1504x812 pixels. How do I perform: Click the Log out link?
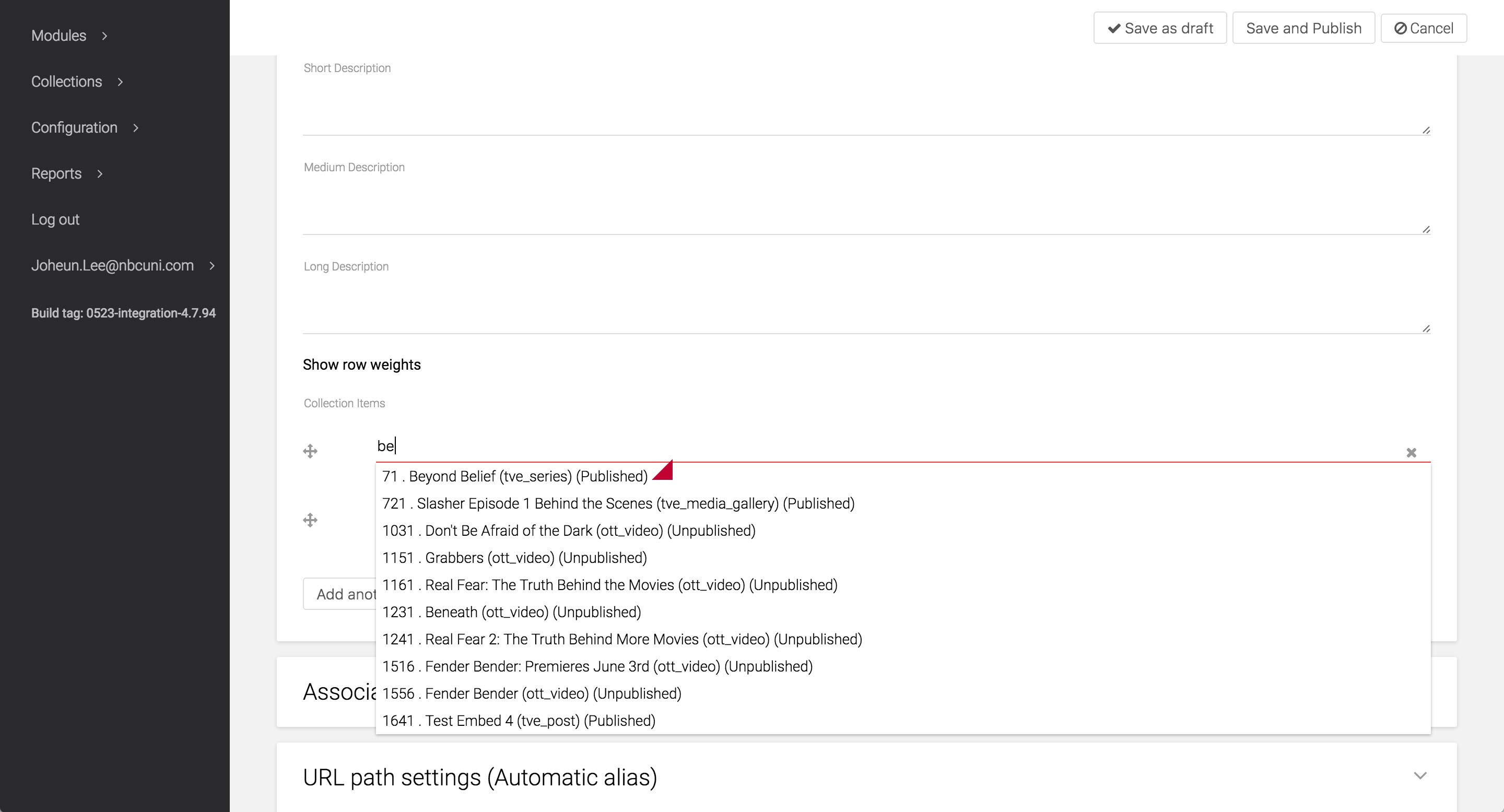click(x=55, y=219)
